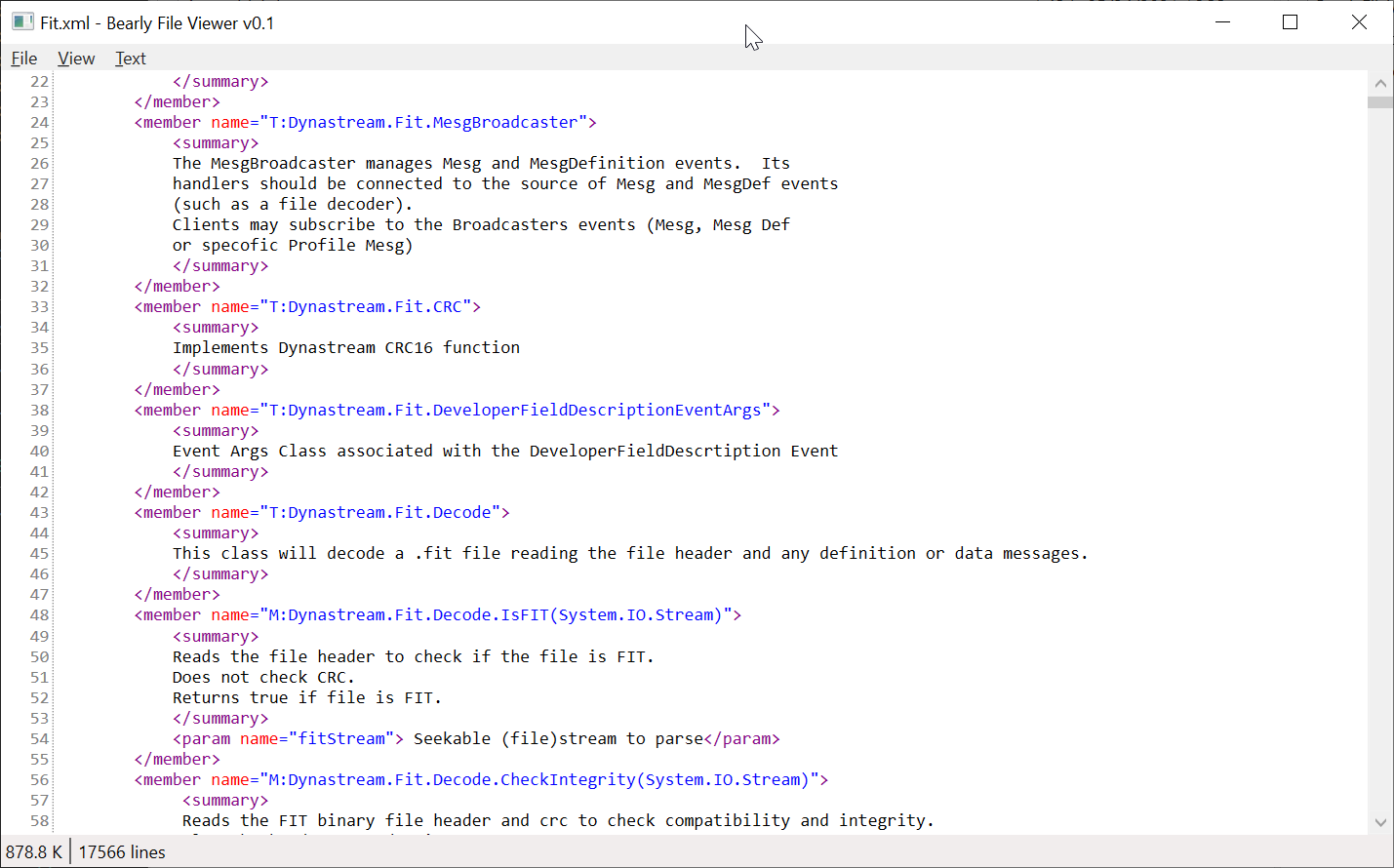The image size is (1394, 868).
Task: Open the Text menu
Action: click(x=131, y=59)
